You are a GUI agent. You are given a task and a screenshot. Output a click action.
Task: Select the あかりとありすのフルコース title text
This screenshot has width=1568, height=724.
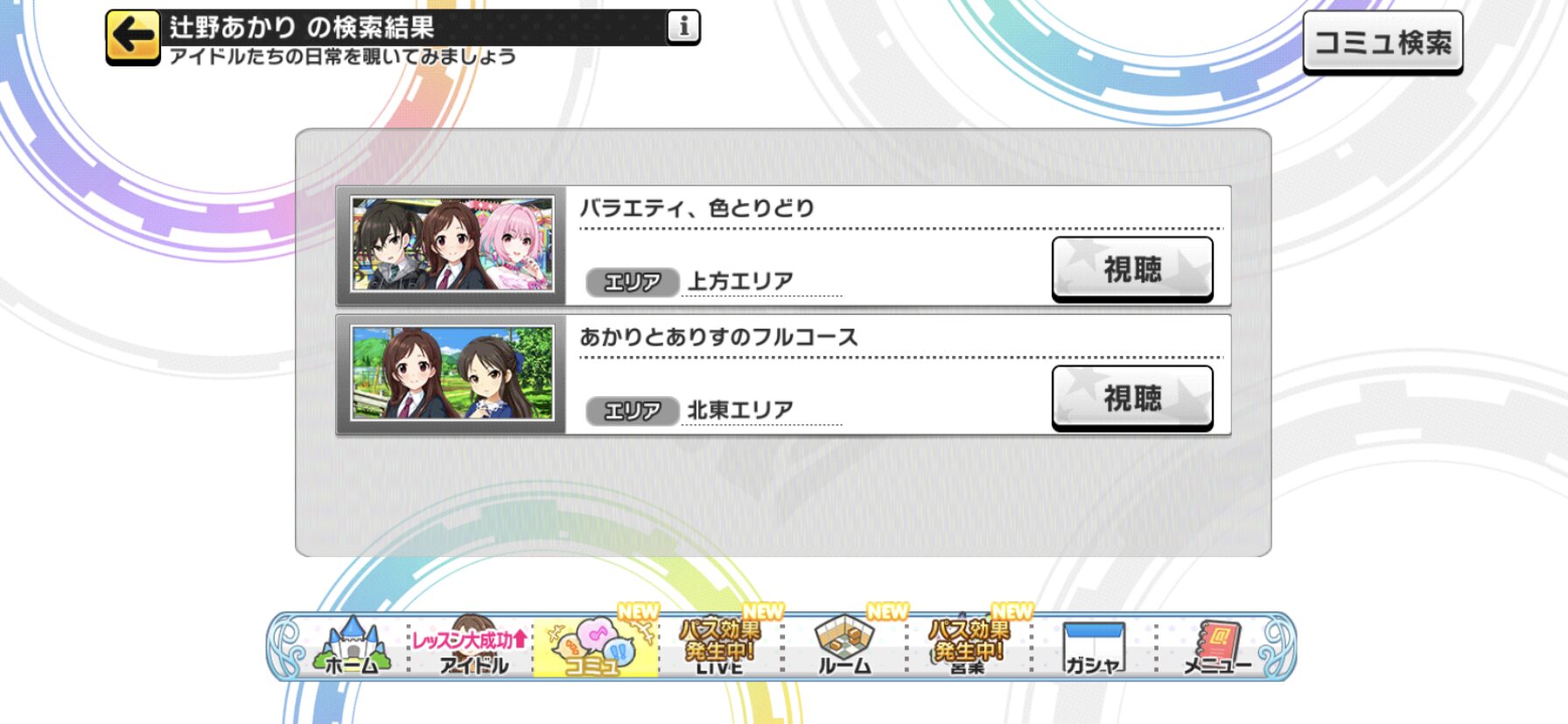tap(718, 337)
